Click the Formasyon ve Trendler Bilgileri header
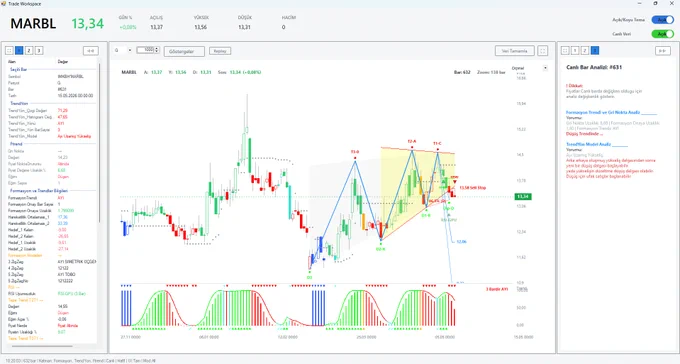 click(39, 191)
